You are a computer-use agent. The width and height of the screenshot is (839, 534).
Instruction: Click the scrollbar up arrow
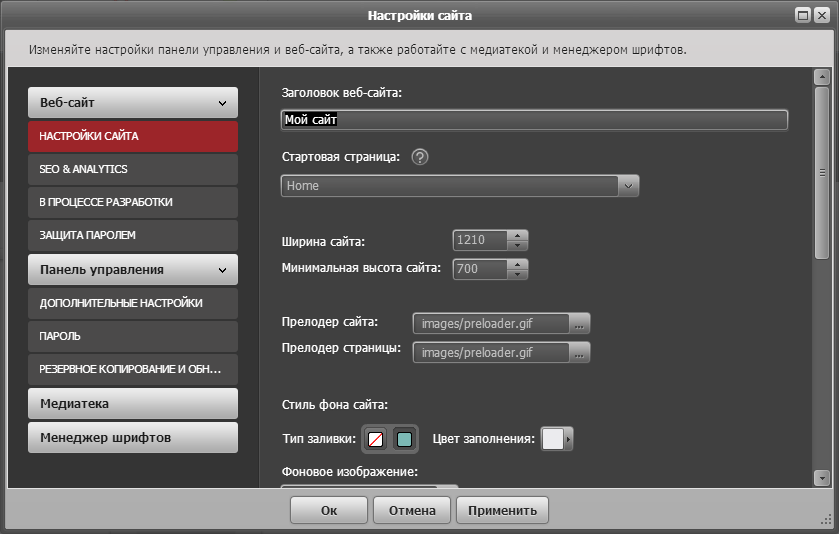pos(822,77)
